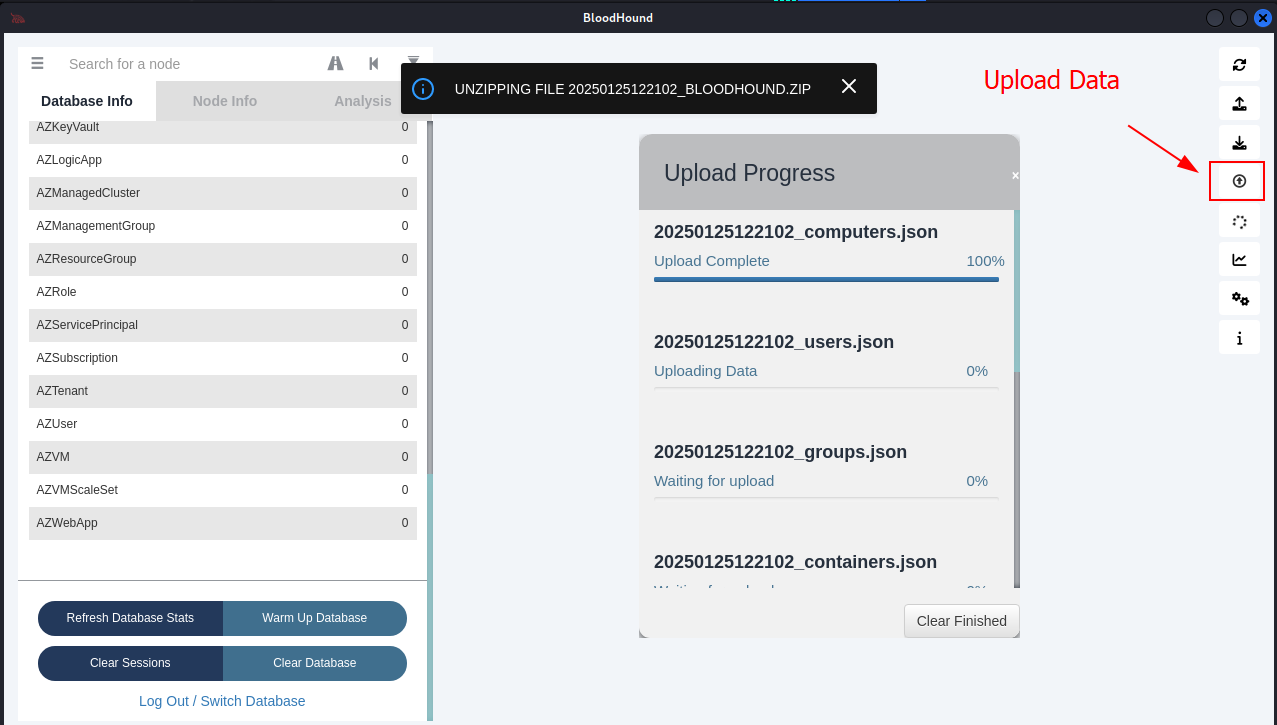
Task: Click the Uploading Data status text
Action: click(706, 371)
